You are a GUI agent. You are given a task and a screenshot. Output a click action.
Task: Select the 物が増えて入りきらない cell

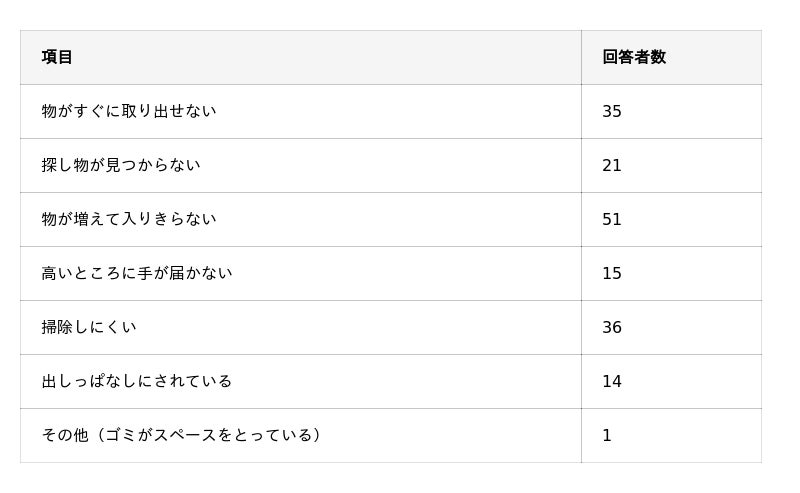[129, 219]
